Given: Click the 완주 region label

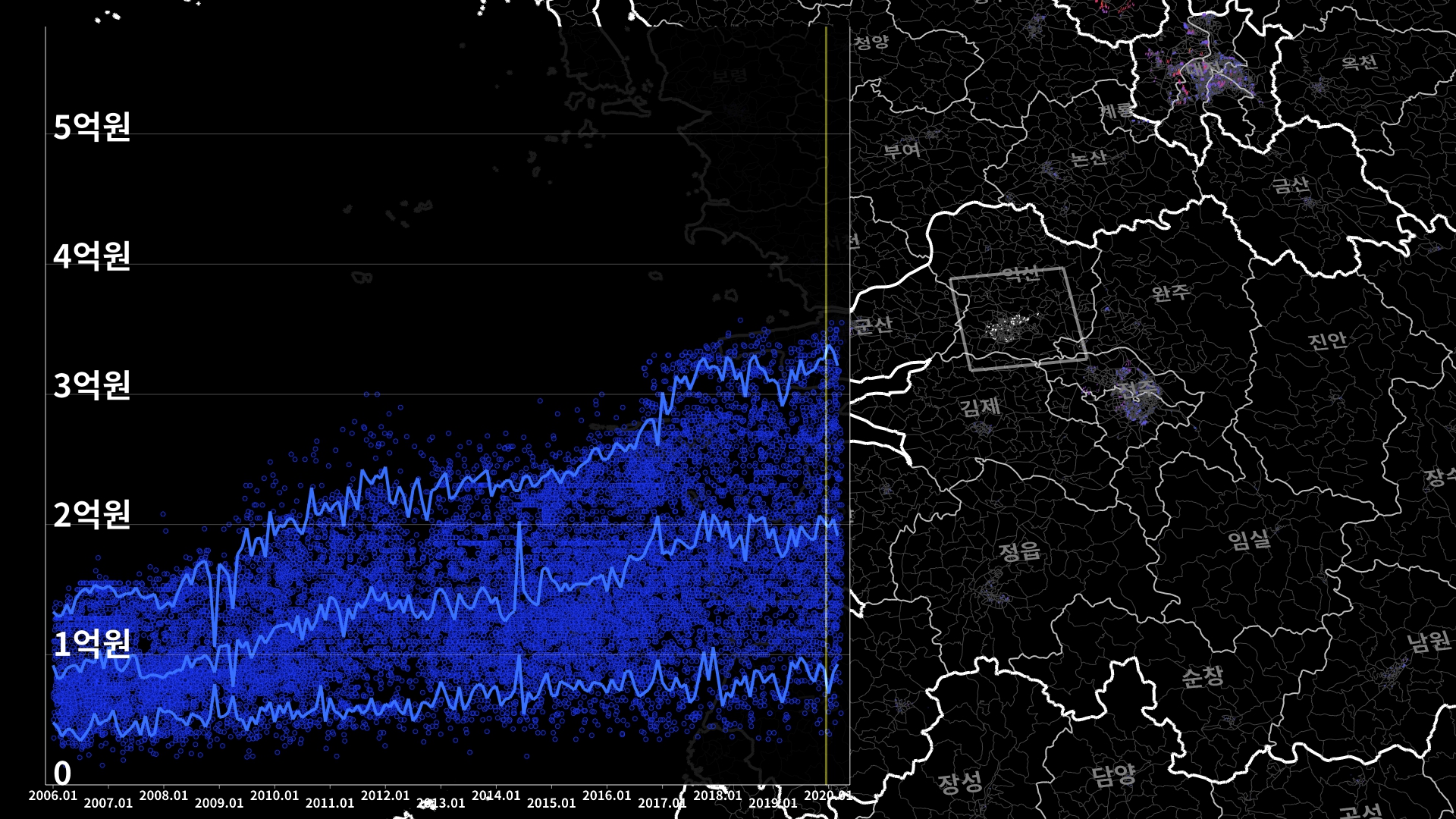Looking at the screenshot, I should 1170,292.
